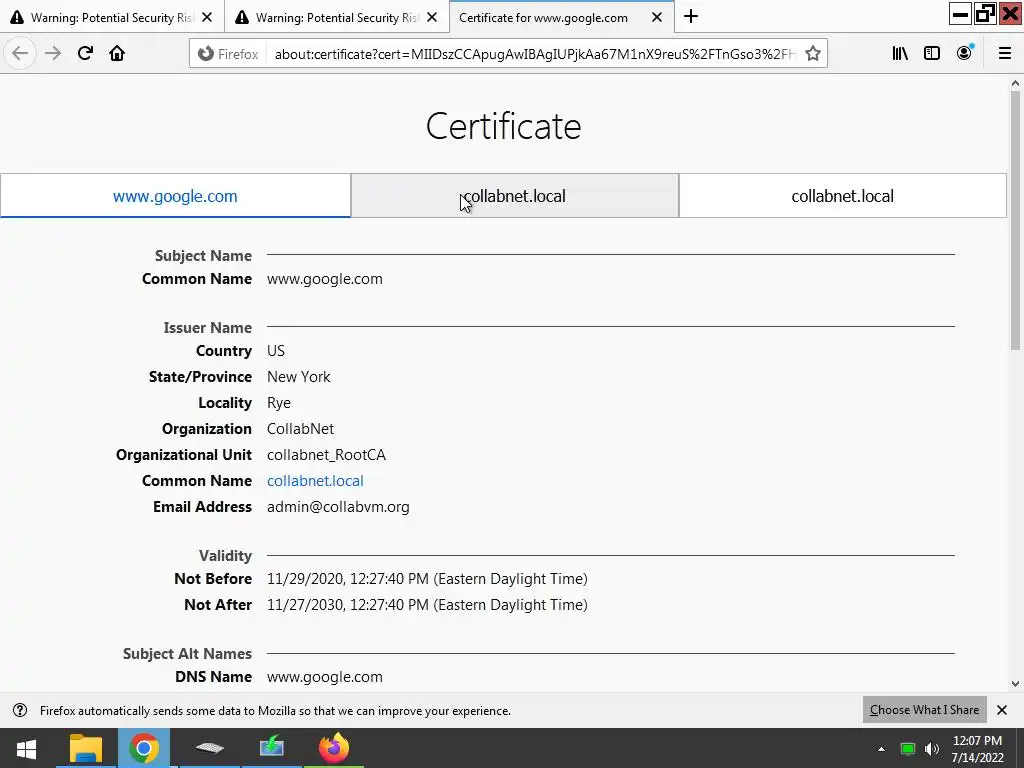
Task: Click the Firefox identity icon in address bar
Action: click(228, 54)
